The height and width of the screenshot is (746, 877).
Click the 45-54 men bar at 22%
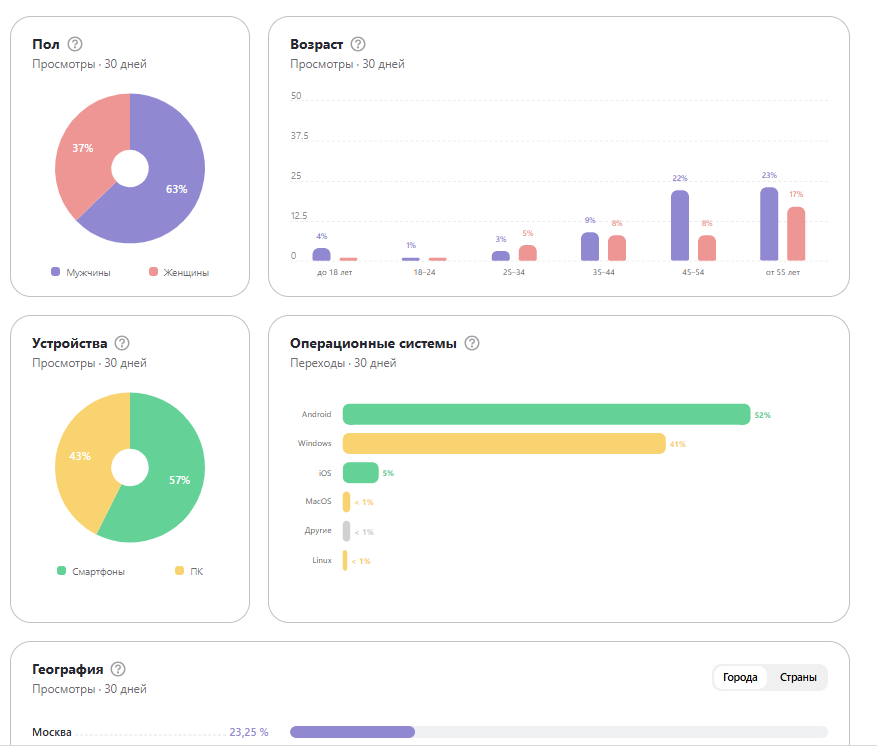point(680,225)
